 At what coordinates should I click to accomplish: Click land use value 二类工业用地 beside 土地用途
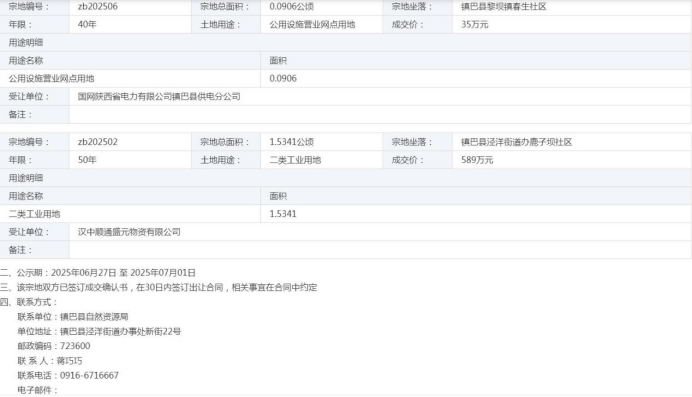[x=295, y=160]
